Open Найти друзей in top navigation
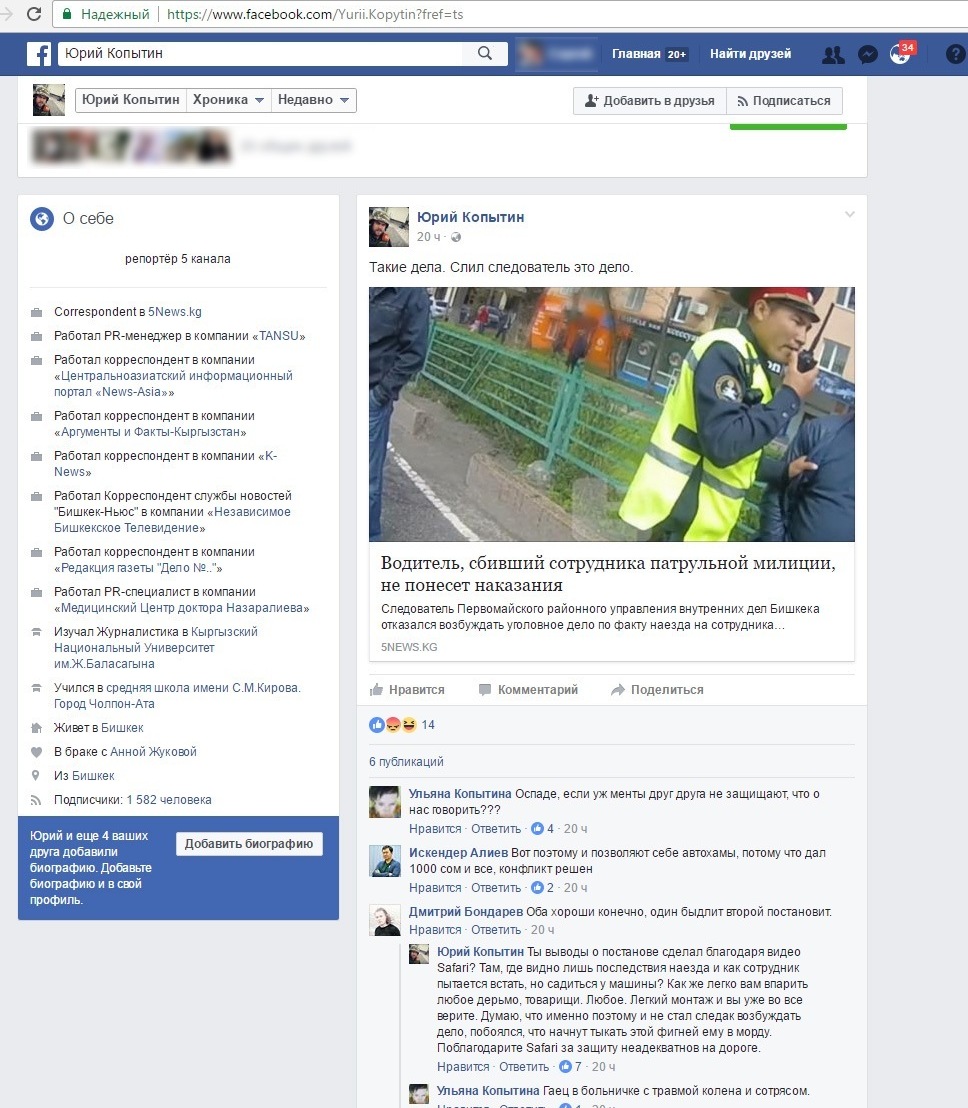Viewport: 968px width, 1108px height. [750, 54]
